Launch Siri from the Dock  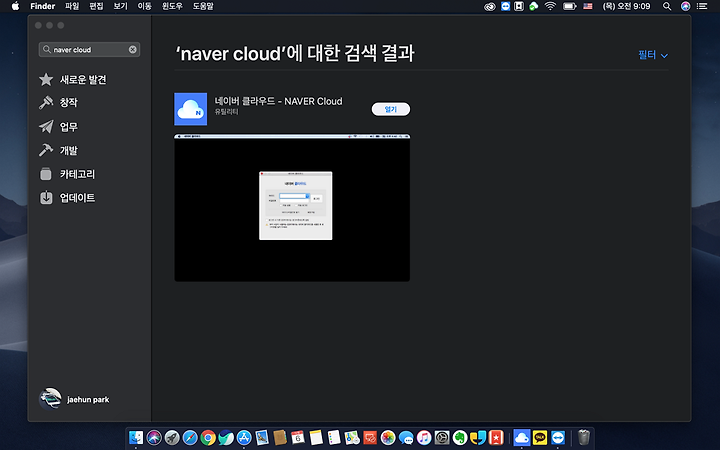click(x=154, y=438)
